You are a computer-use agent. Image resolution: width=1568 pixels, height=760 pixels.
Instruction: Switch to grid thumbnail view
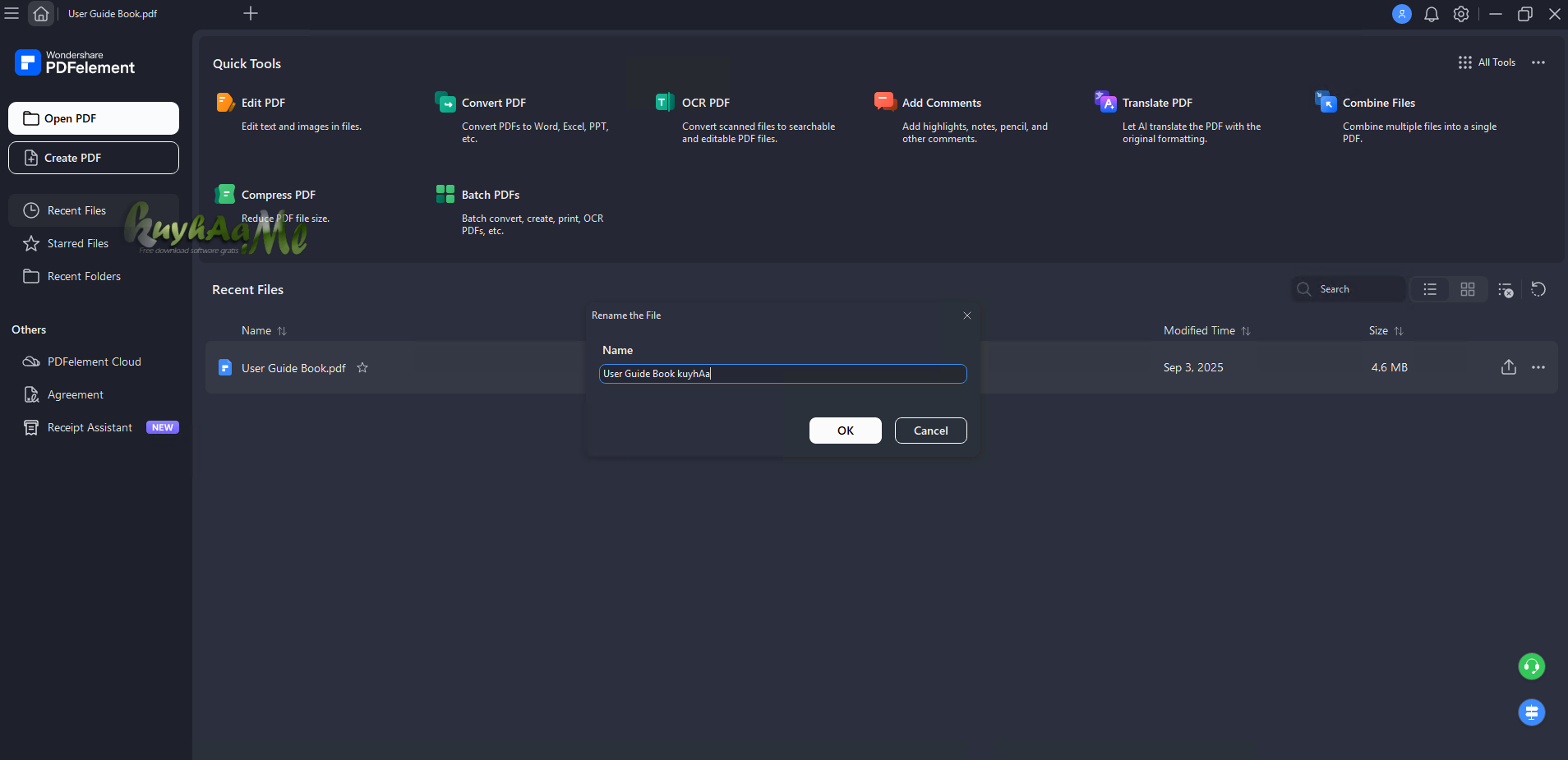pyautogui.click(x=1468, y=289)
